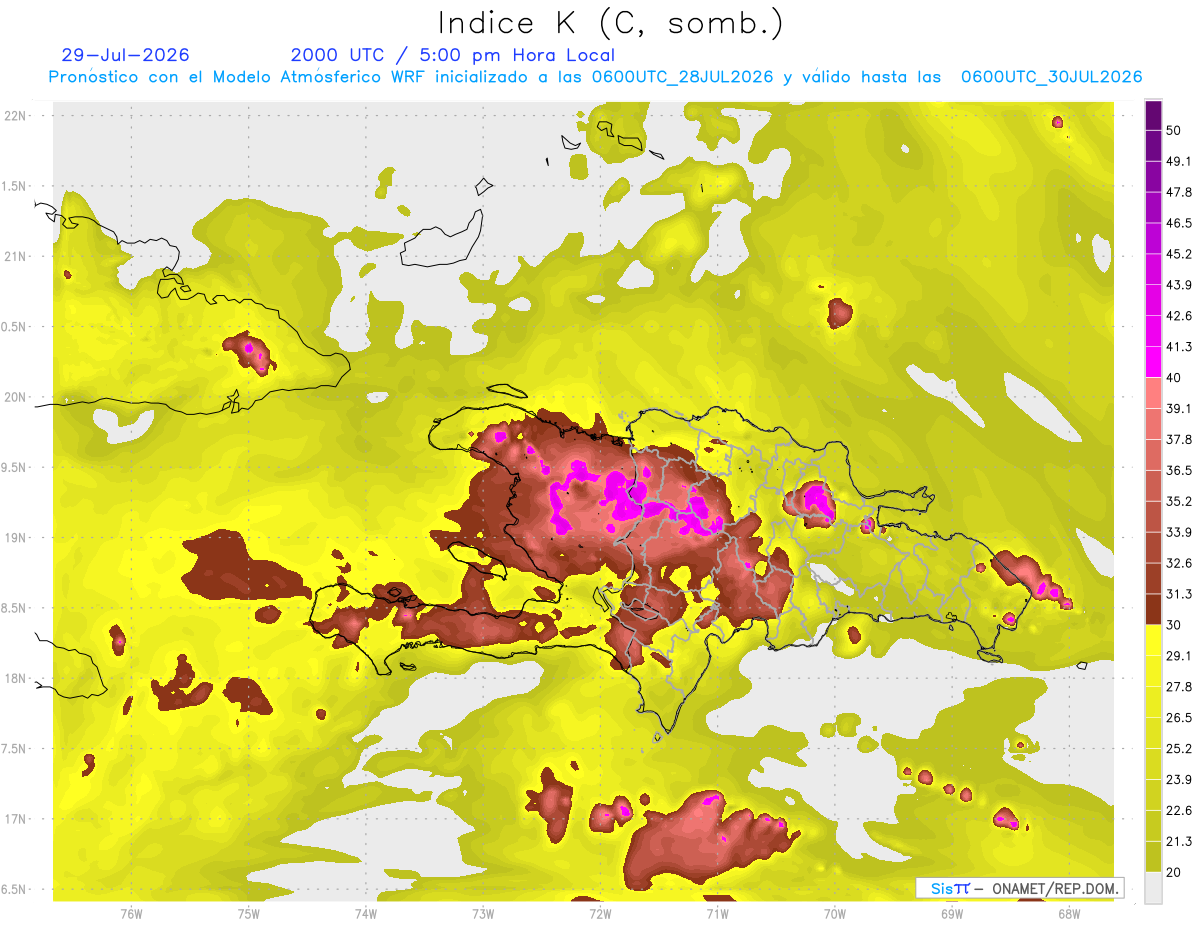
Task: Click the colorbar value "46.5"
Action: coord(1179,223)
